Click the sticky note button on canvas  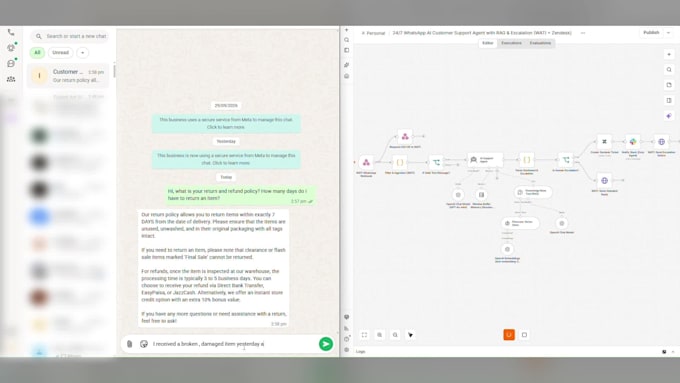[x=669, y=85]
